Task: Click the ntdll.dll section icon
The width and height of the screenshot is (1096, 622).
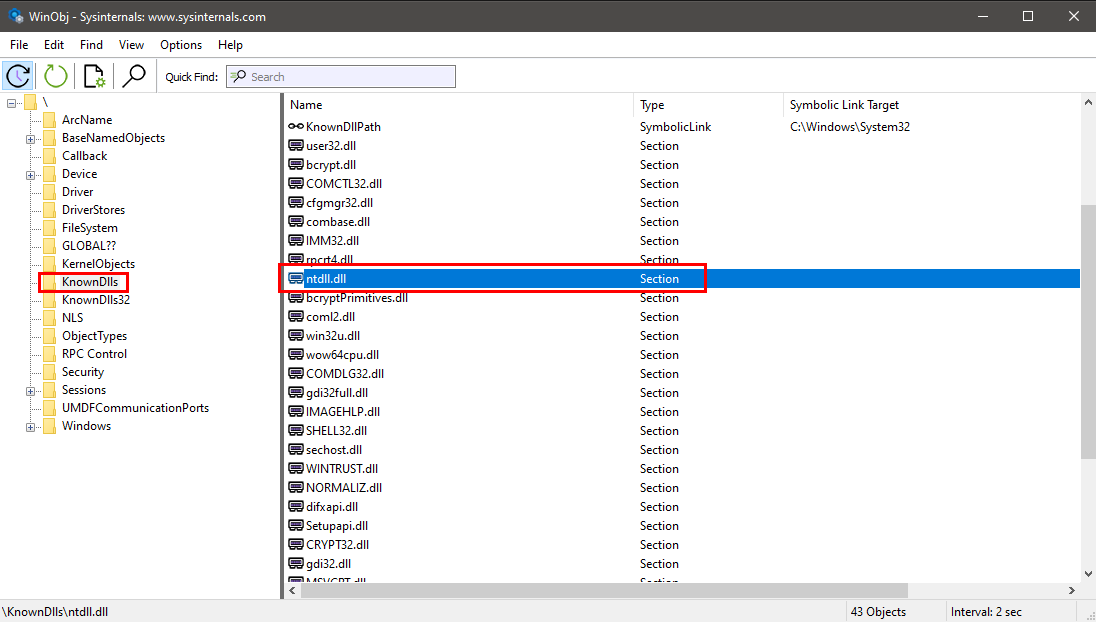Action: tap(296, 278)
